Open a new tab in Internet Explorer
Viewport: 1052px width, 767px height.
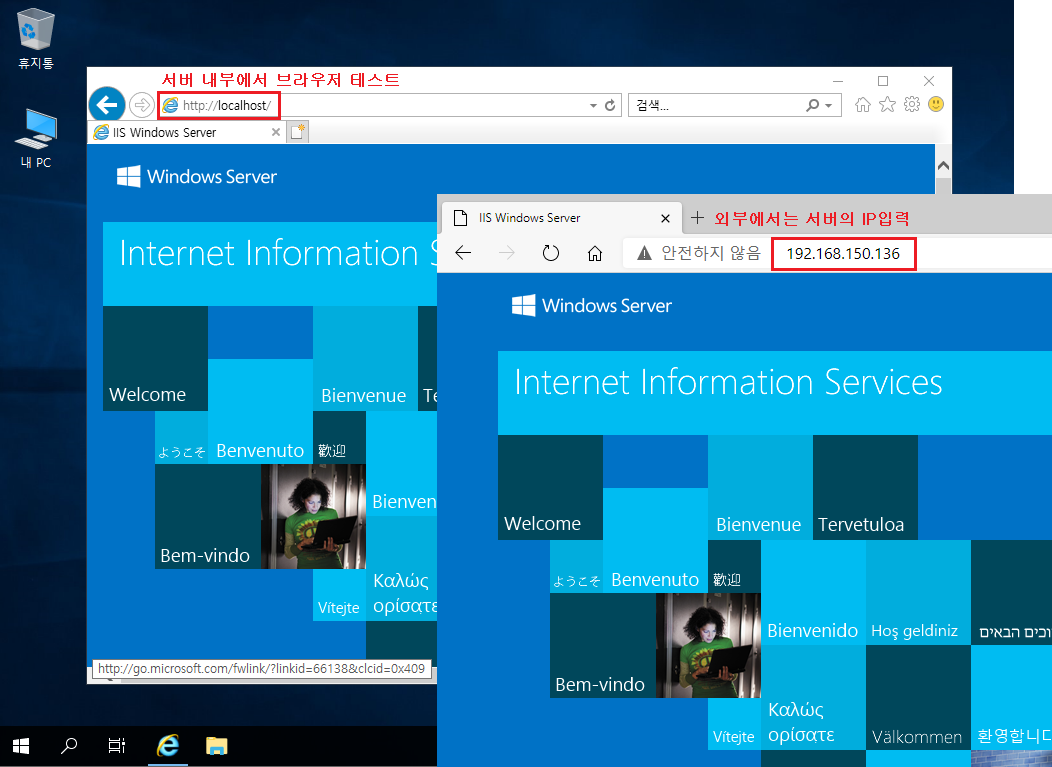pyautogui.click(x=297, y=132)
